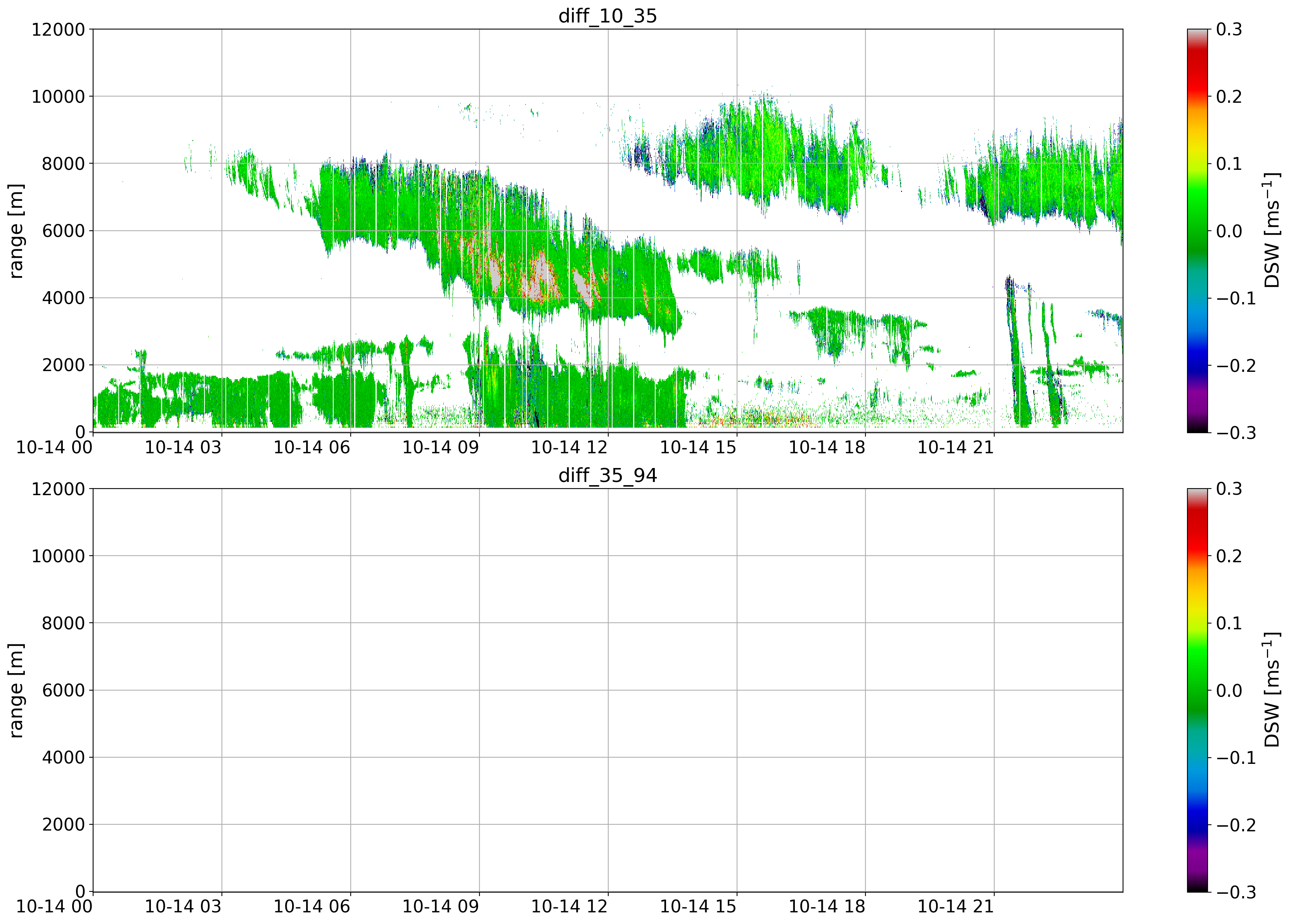Click the DSW colorbar label of diff_35_94 plot
1291x924 pixels.
[x=1271, y=690]
